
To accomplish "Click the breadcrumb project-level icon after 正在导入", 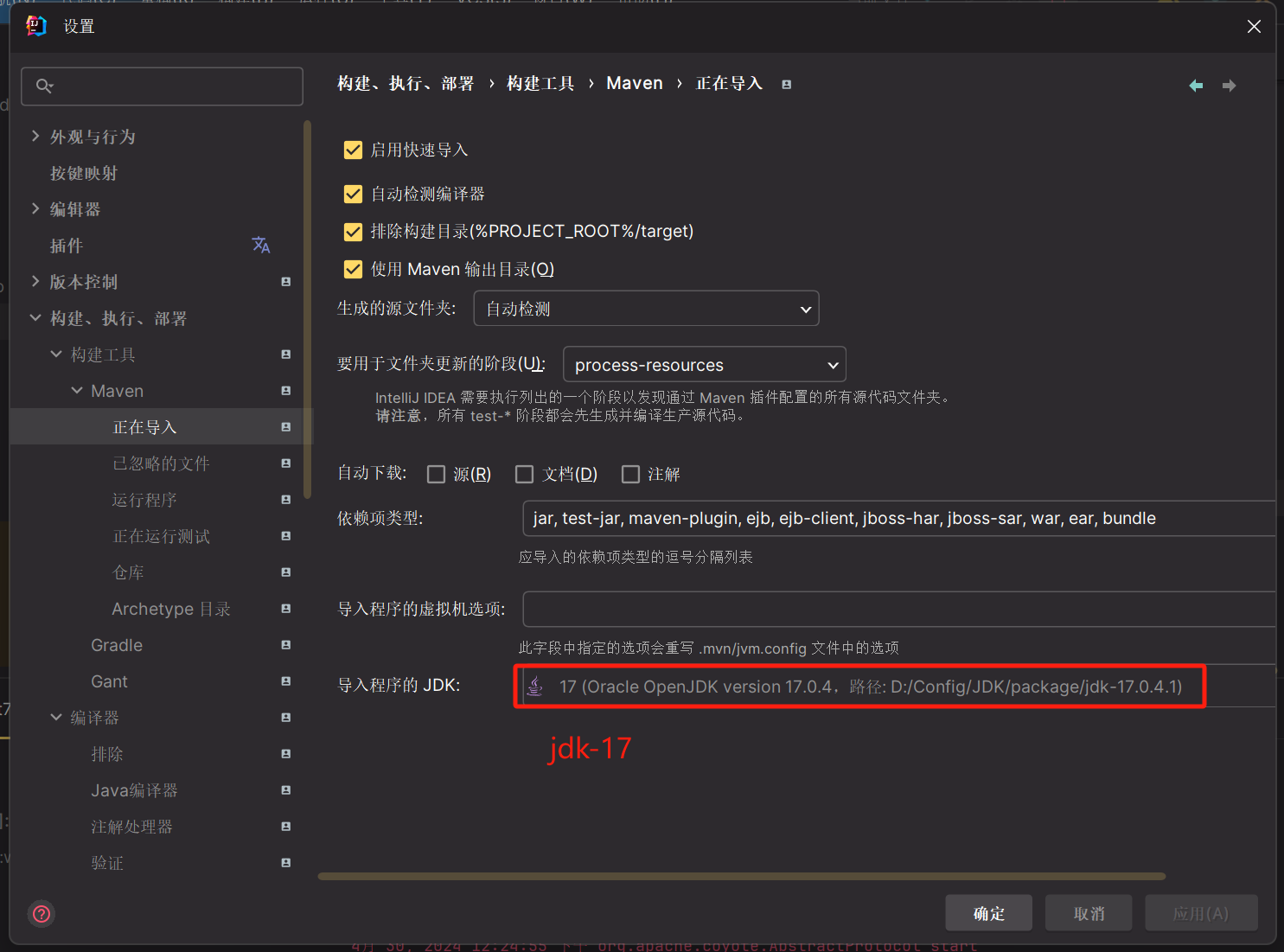I will (x=787, y=85).
